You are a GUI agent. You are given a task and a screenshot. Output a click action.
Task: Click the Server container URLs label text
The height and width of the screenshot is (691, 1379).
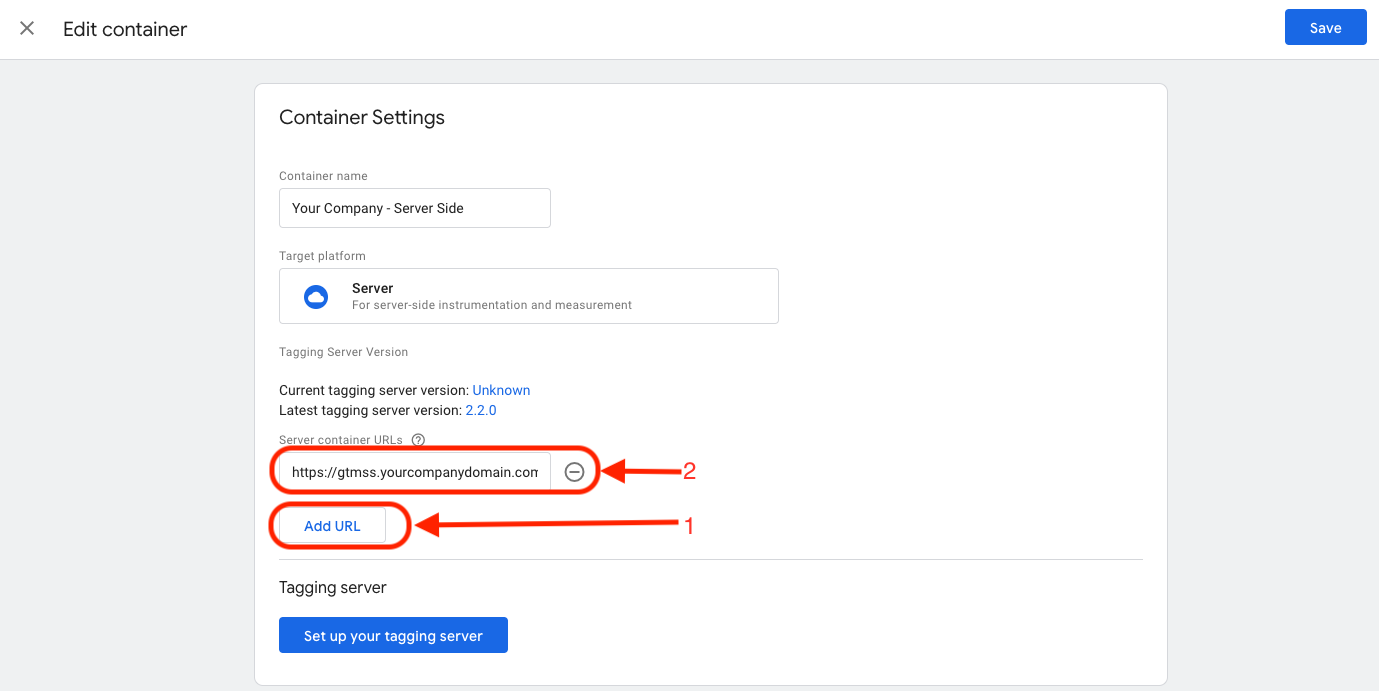coord(341,440)
